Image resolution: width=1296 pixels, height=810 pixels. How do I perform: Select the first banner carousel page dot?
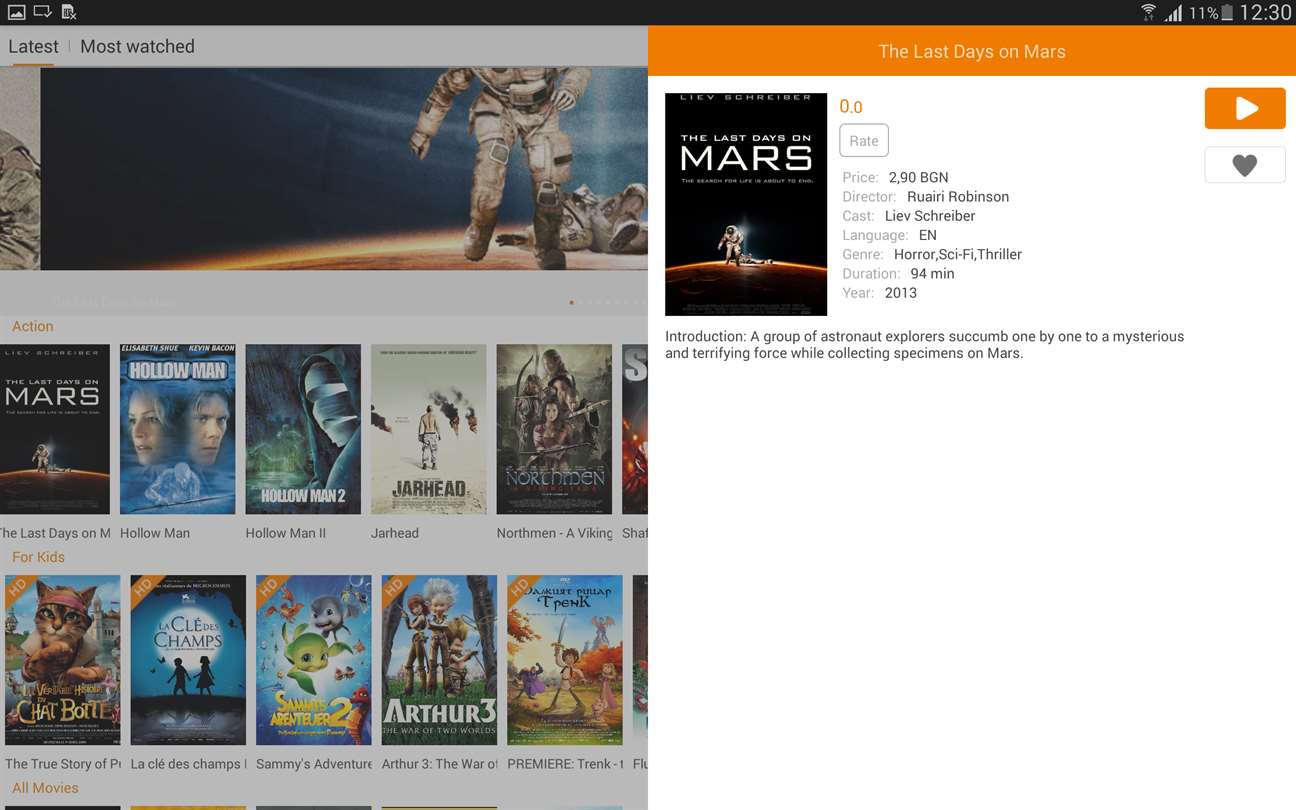pyautogui.click(x=572, y=302)
